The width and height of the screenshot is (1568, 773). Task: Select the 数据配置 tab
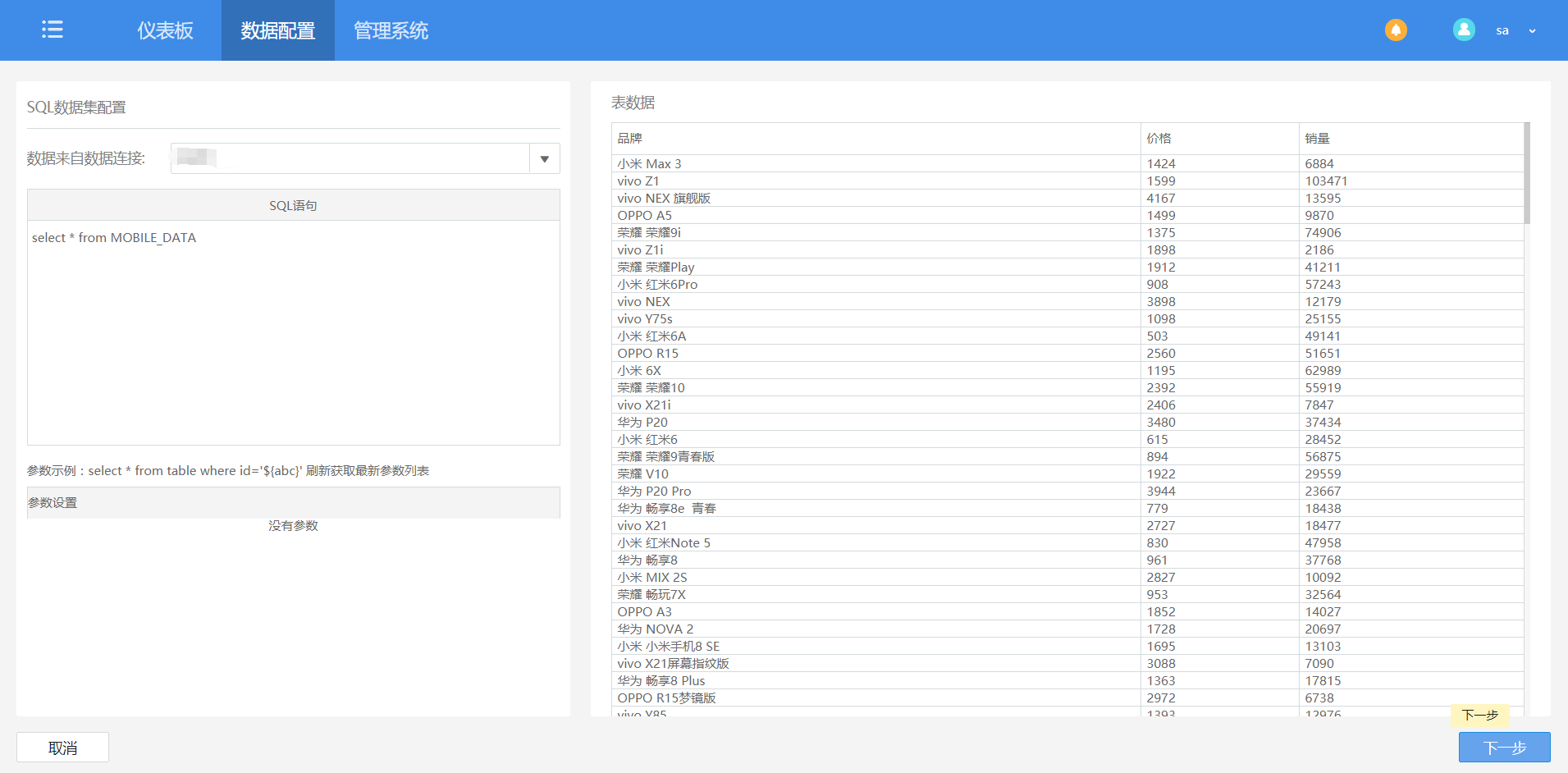278,30
